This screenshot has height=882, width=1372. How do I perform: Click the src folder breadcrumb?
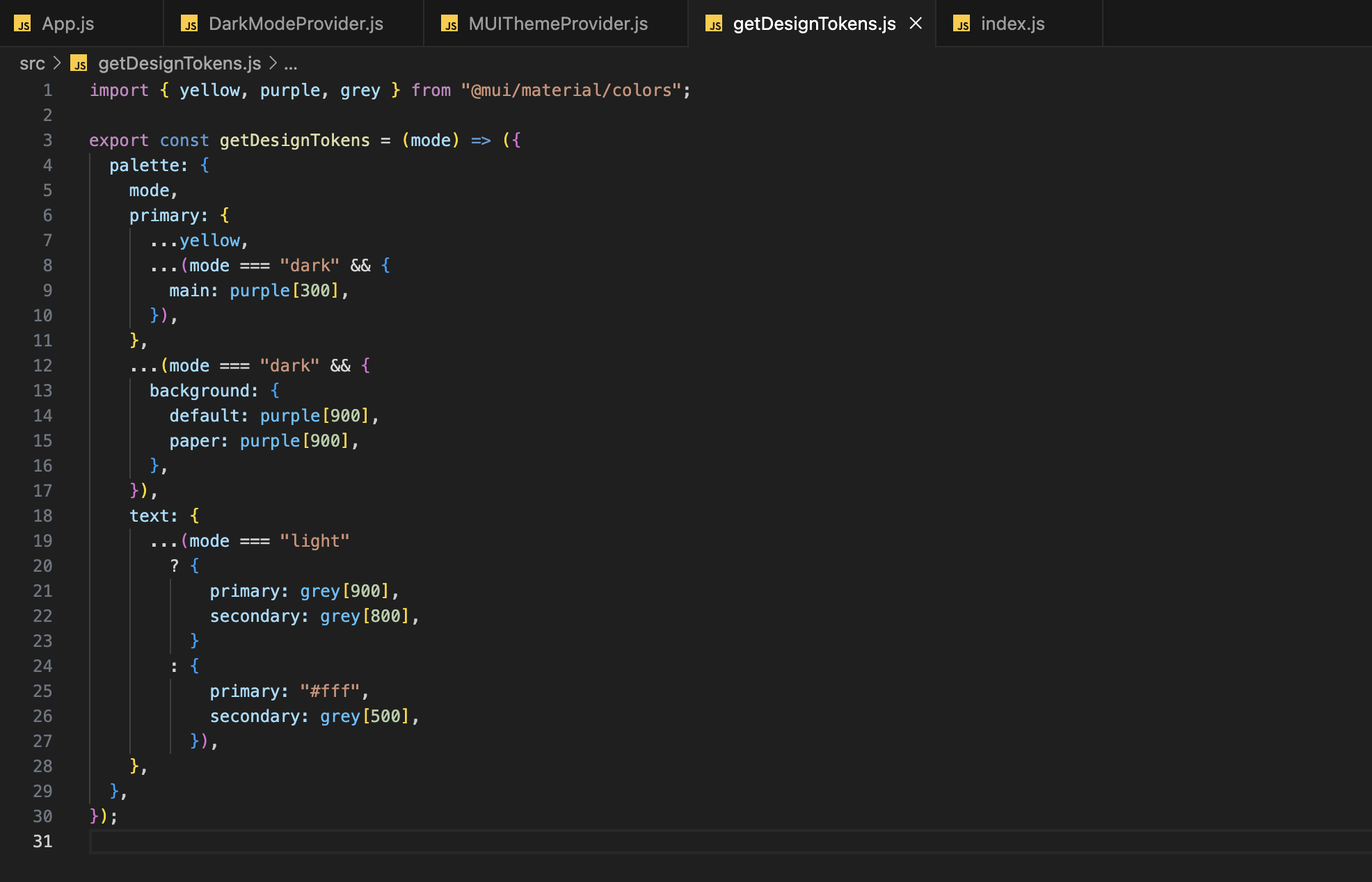coord(32,64)
